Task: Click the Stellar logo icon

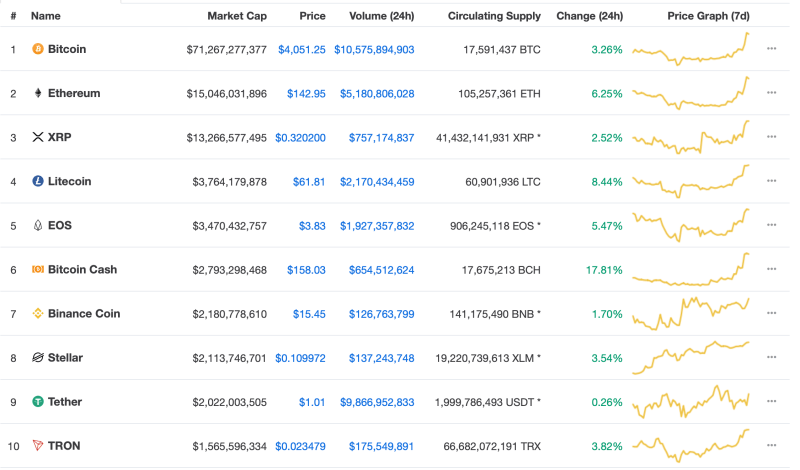Action: point(38,357)
